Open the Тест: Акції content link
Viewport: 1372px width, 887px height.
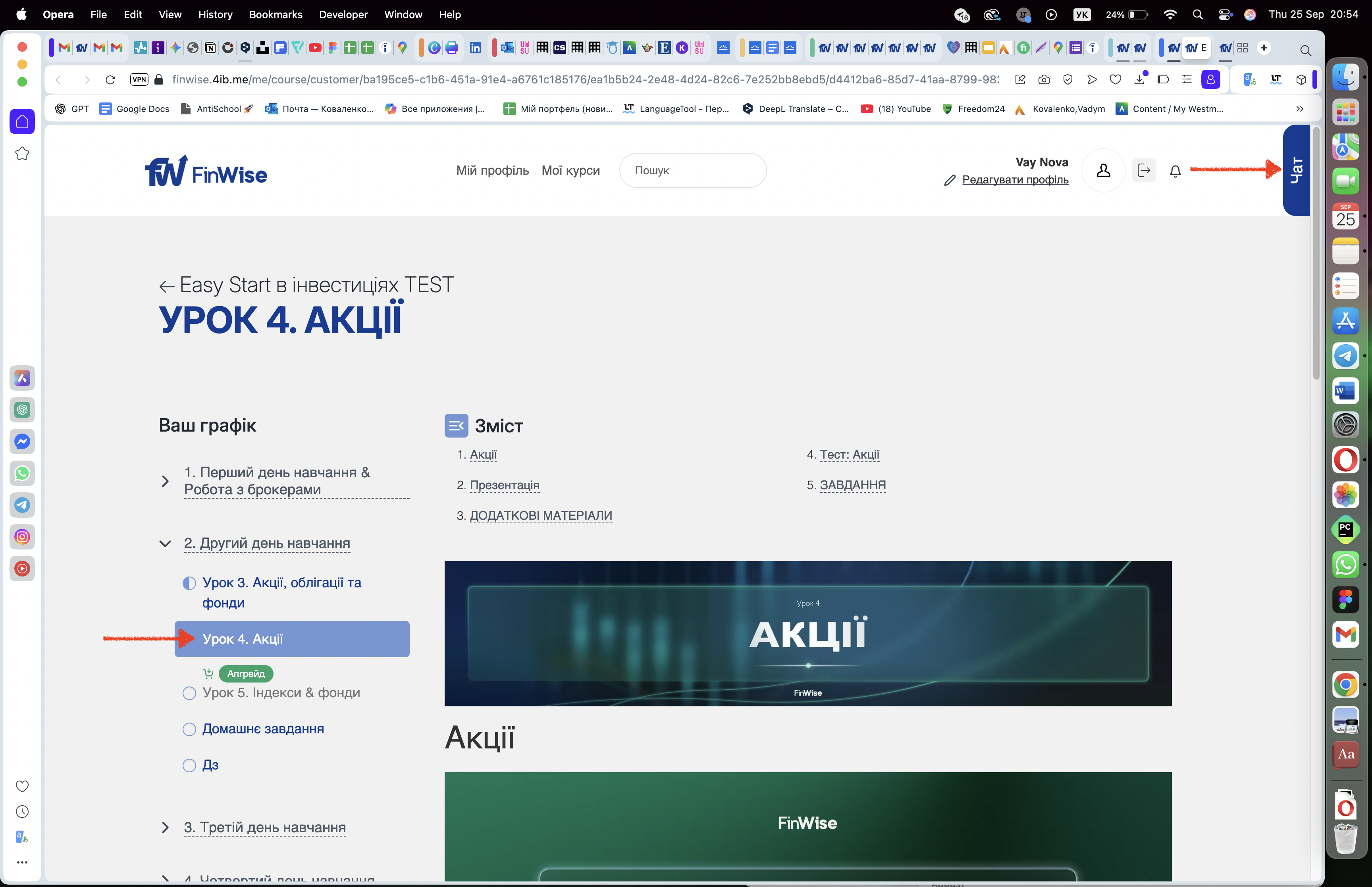coord(849,455)
